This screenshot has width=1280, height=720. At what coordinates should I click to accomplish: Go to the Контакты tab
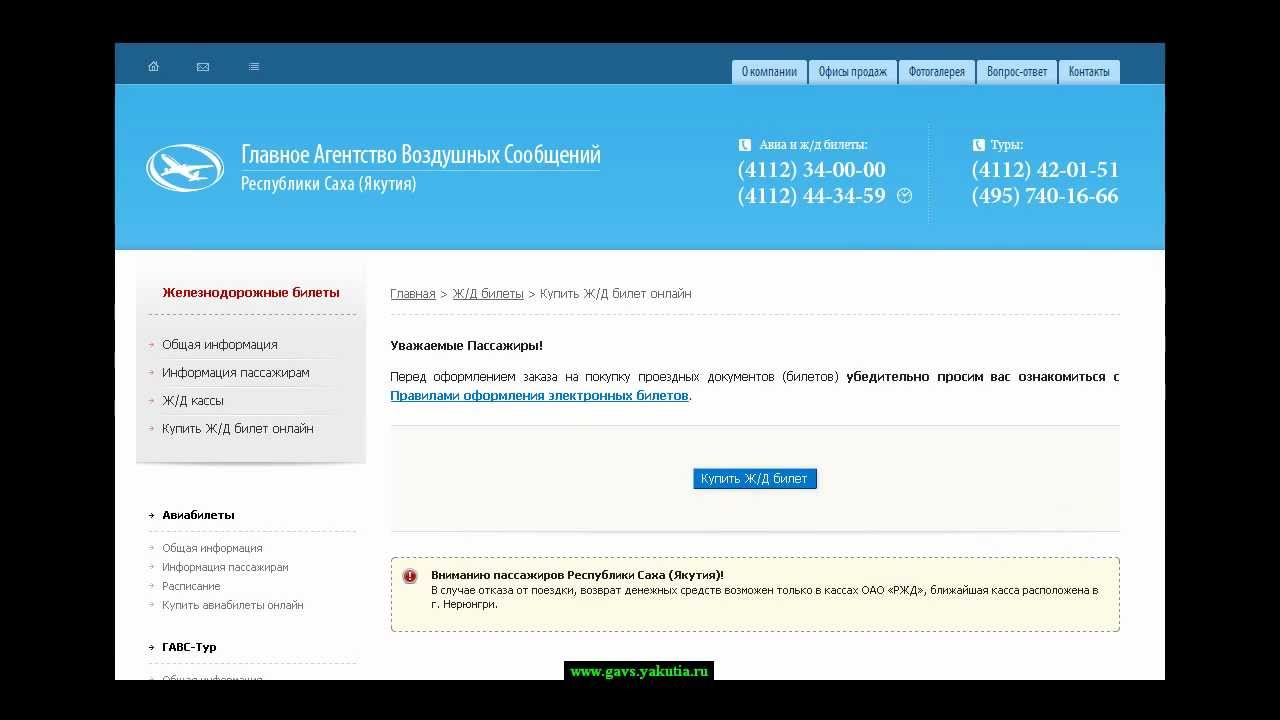(x=1089, y=72)
